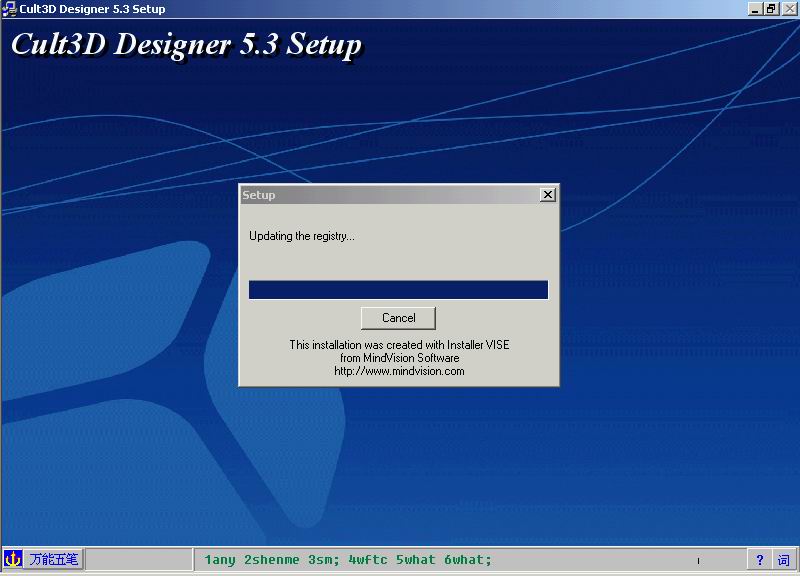The width and height of the screenshot is (800, 576).
Task: Minimize the Cult3D Designer Setup window
Action: (x=755, y=9)
